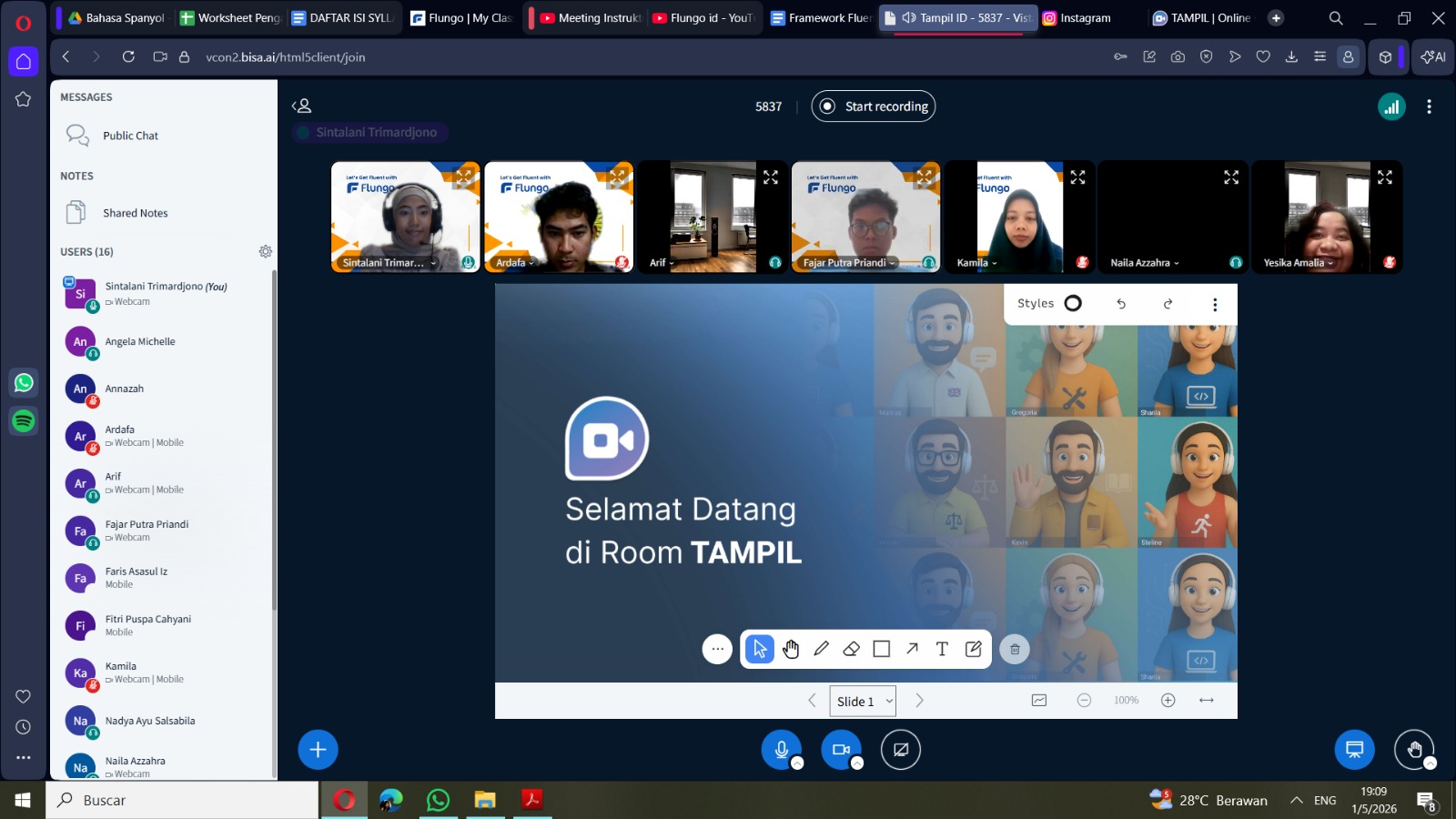This screenshot has width=1456, height=819.
Task: Open the user list settings gear
Action: [266, 251]
